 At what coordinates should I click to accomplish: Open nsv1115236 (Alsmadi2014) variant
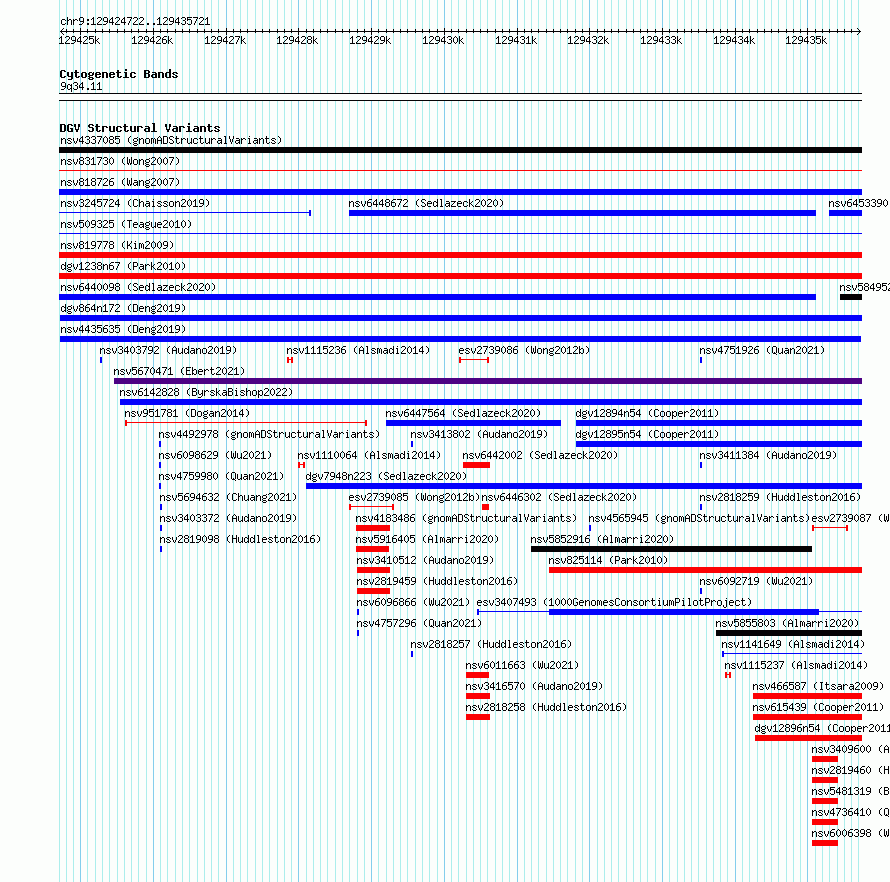pos(358,350)
